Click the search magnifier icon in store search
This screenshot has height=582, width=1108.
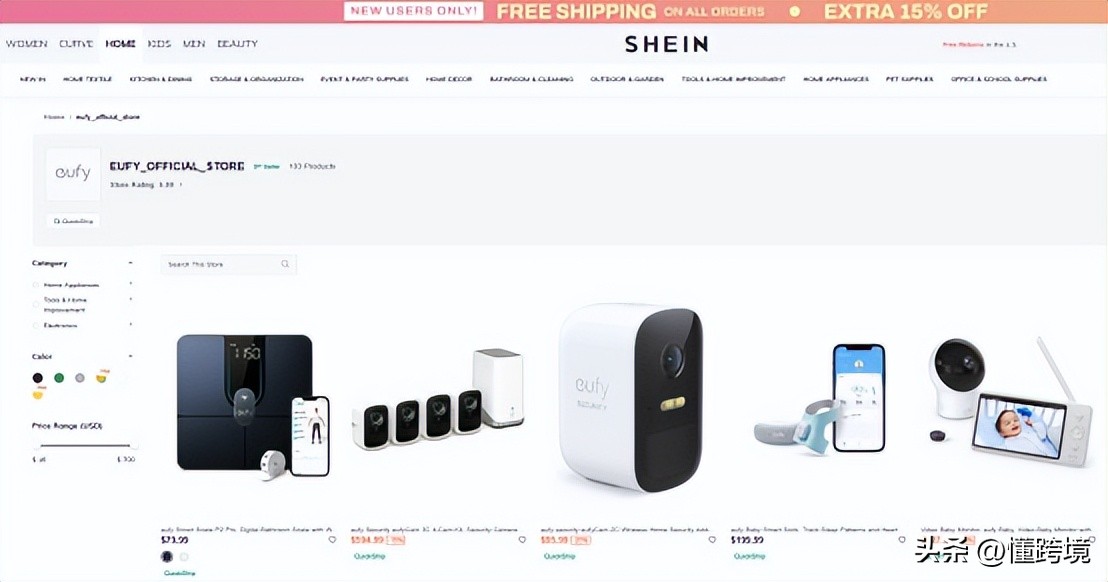pos(285,264)
